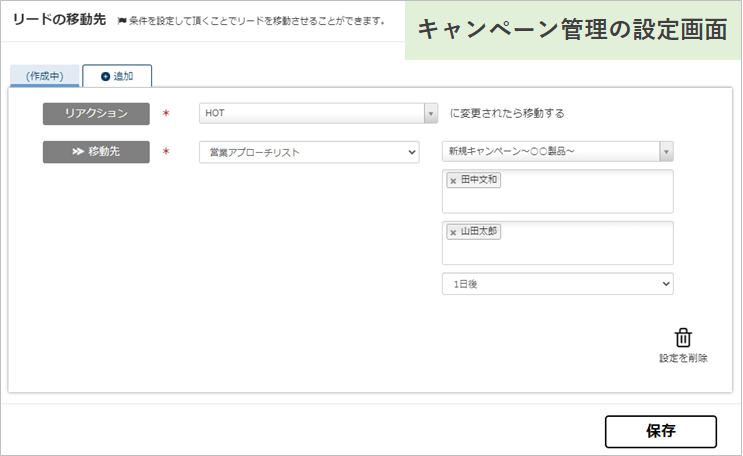743x456 pixels.
Task: Click the キャンペーン管理の設定画面 banner
Action: tap(572, 30)
